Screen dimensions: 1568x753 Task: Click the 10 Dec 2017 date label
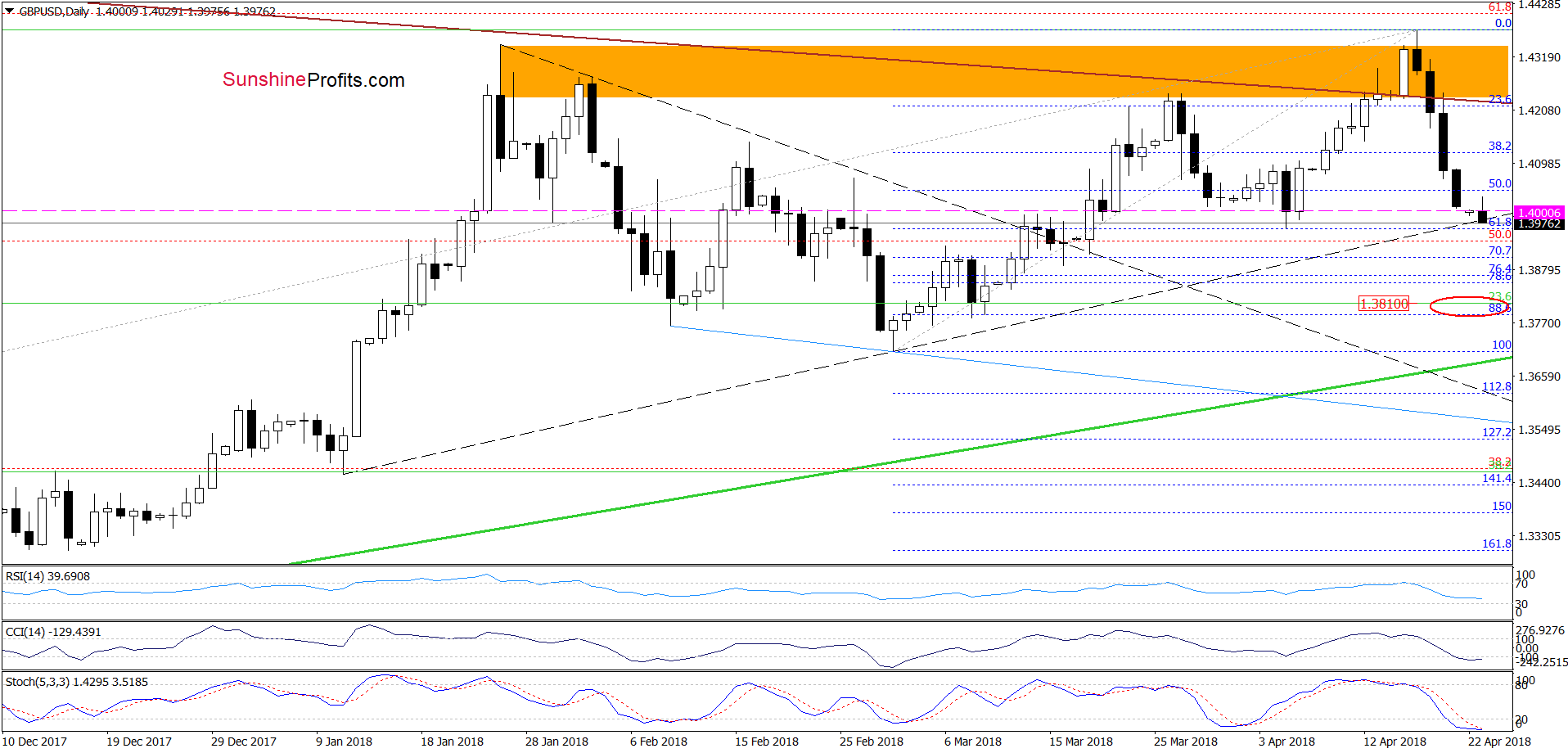[34, 742]
